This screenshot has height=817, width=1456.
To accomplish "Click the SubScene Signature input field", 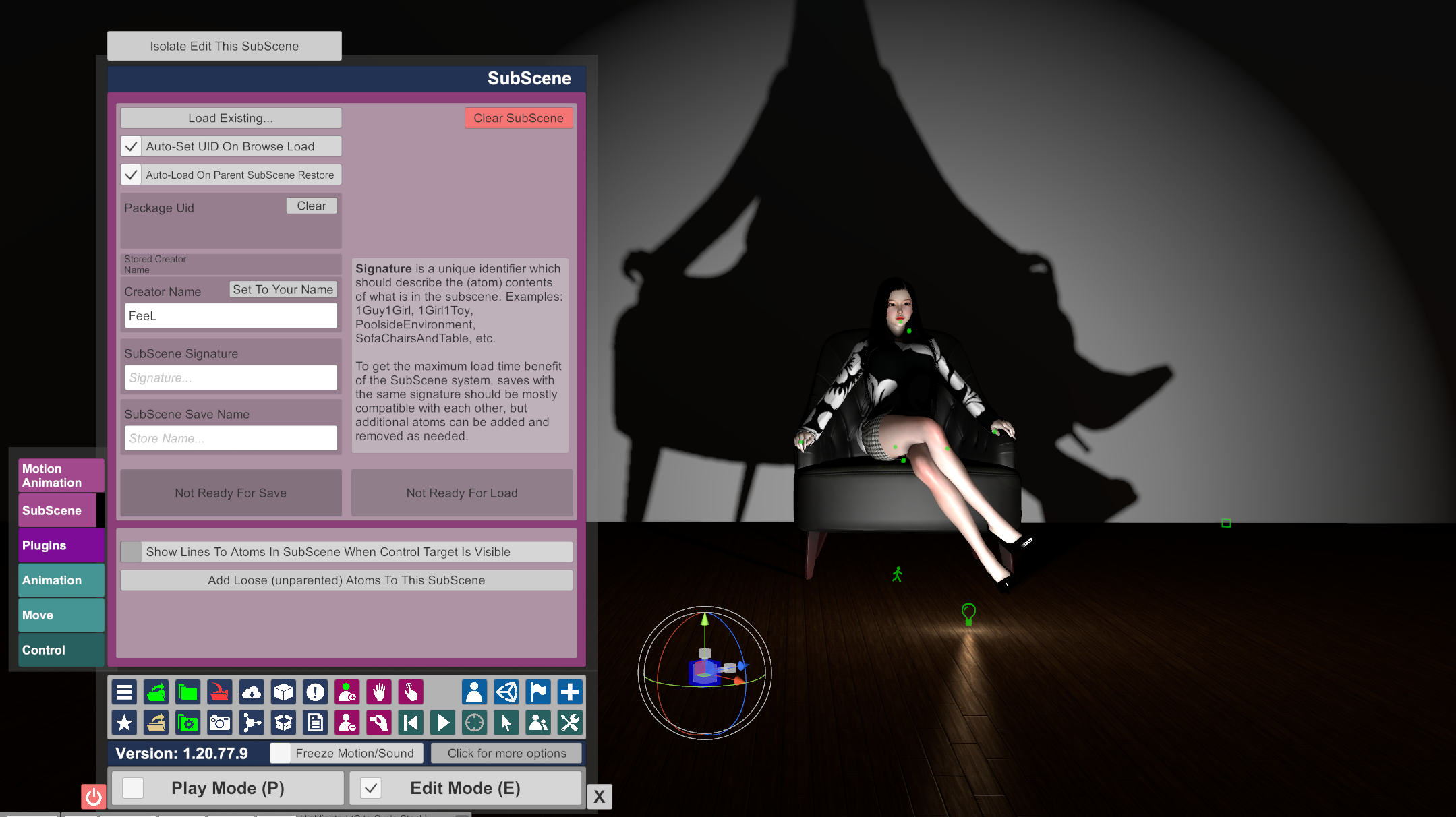I will [x=231, y=377].
